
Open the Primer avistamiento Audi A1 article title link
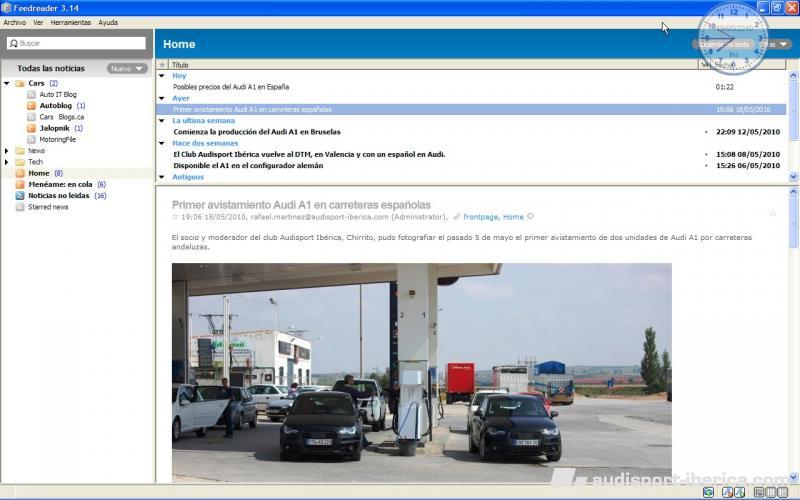[x=301, y=205]
